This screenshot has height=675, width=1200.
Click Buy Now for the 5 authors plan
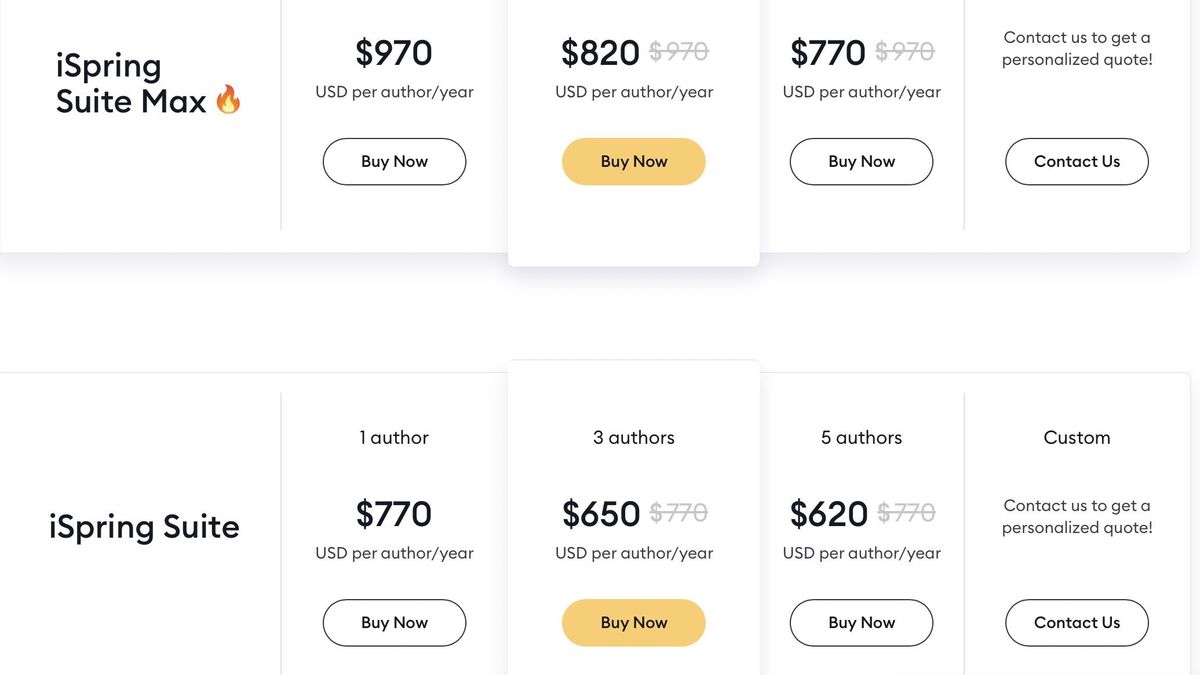point(861,622)
